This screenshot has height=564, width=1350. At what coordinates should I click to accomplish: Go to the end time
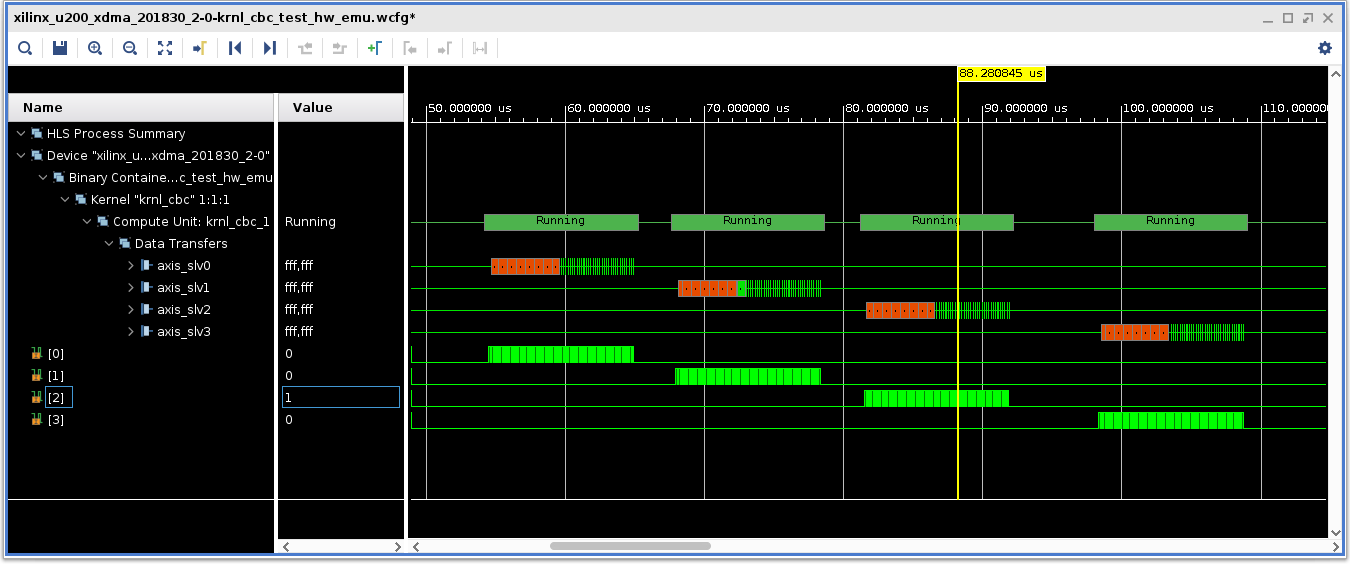point(270,48)
